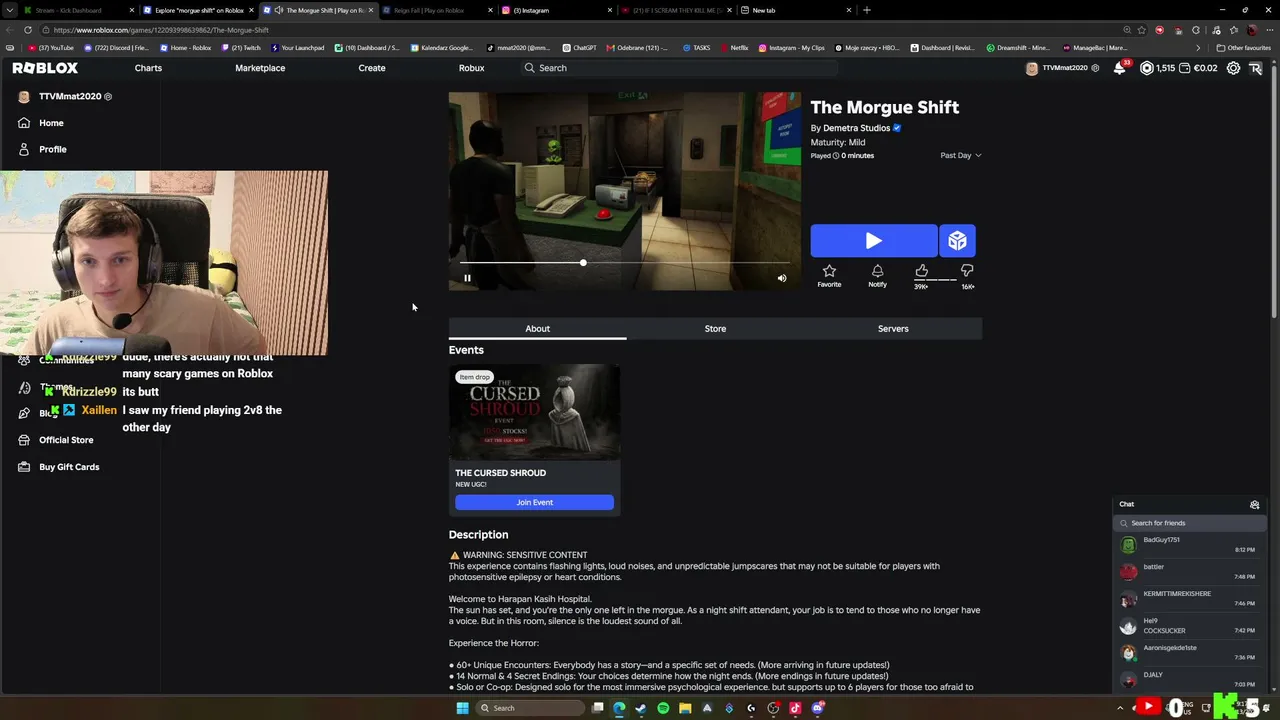The image size is (1280, 720).
Task: Toggle Notify bell for this experience
Action: tap(877, 275)
